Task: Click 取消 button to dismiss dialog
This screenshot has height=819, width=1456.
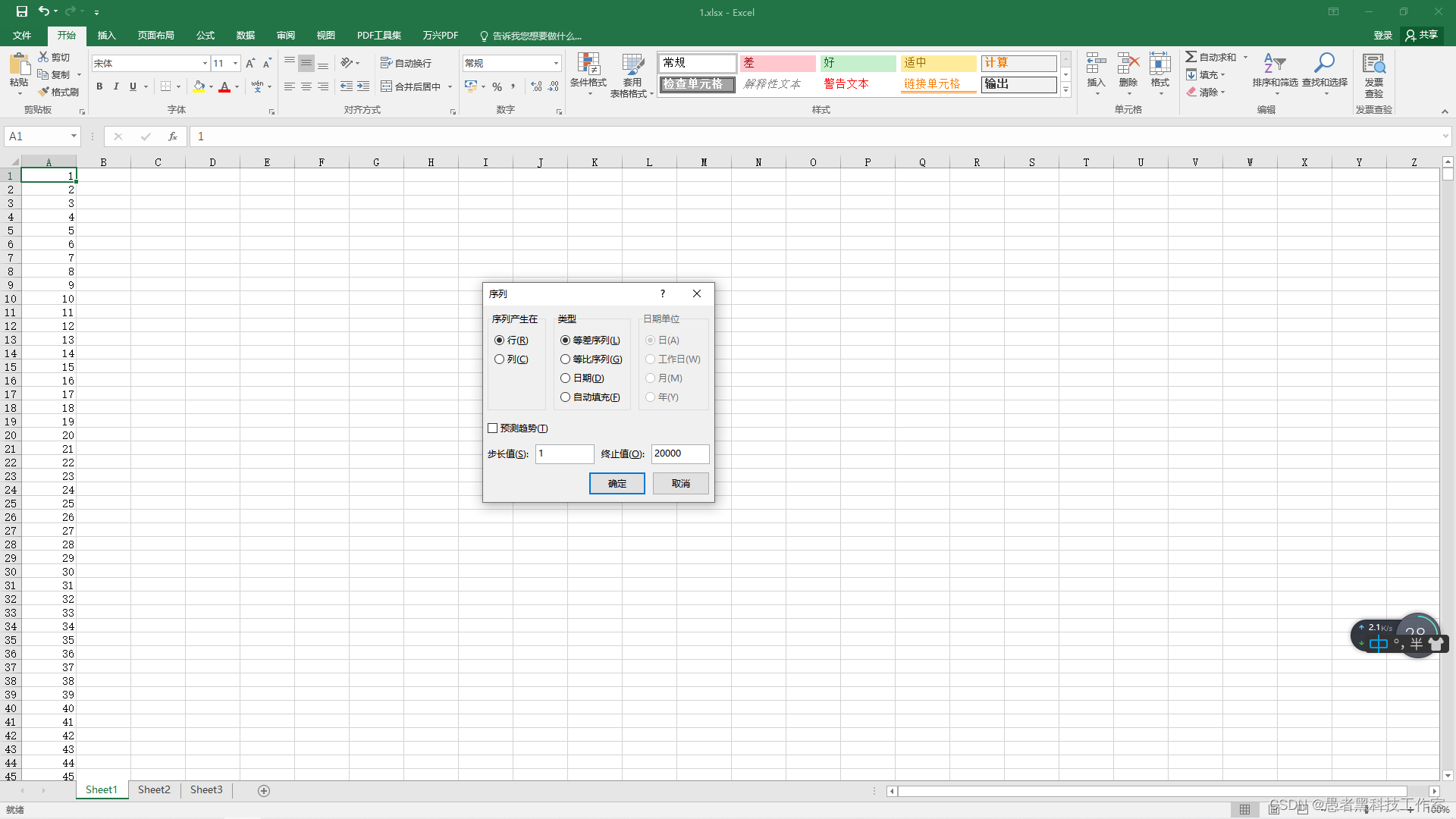Action: click(680, 483)
